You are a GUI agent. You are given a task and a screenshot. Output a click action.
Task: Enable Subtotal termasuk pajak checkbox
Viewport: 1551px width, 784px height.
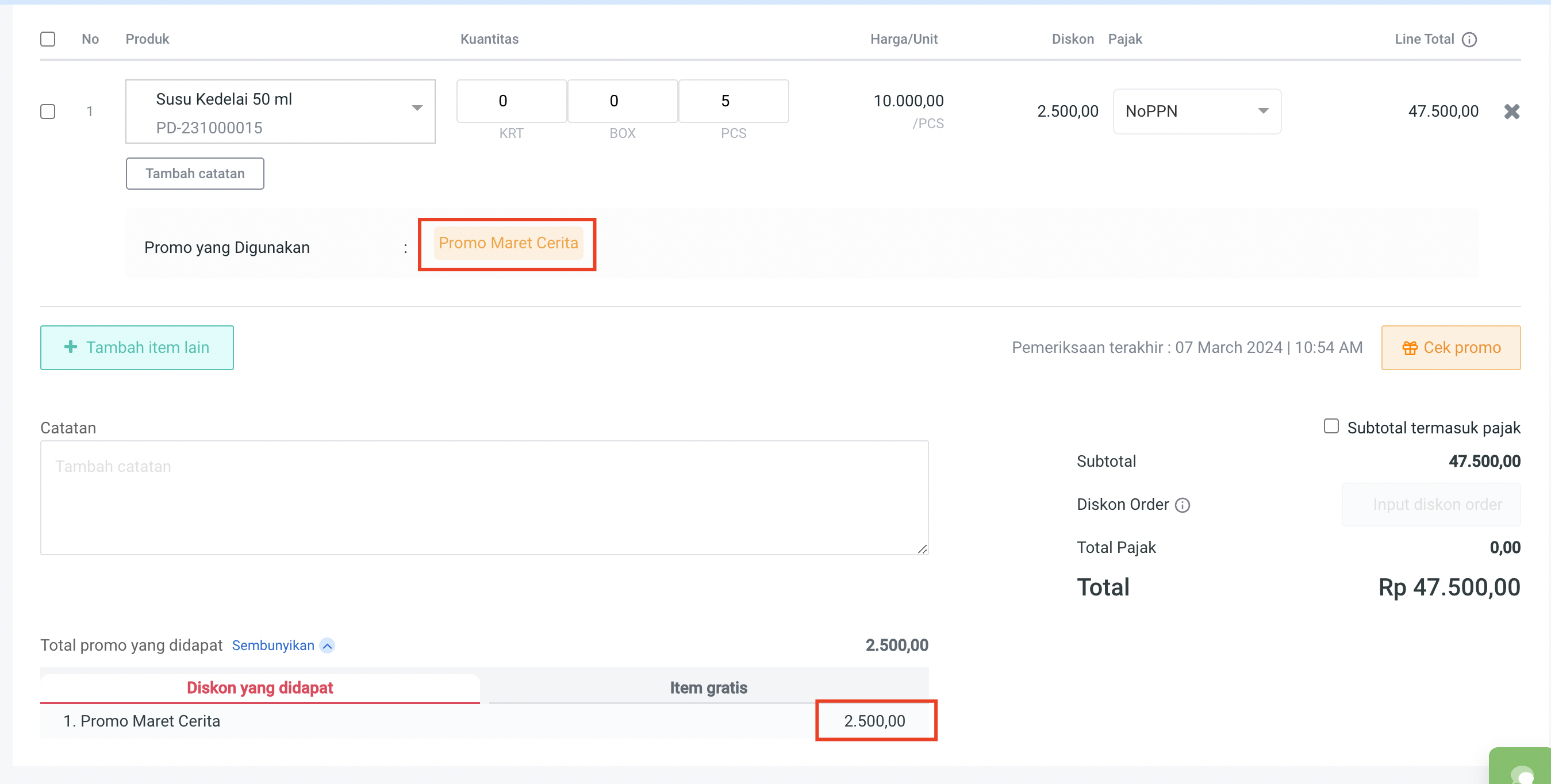[x=1331, y=426]
